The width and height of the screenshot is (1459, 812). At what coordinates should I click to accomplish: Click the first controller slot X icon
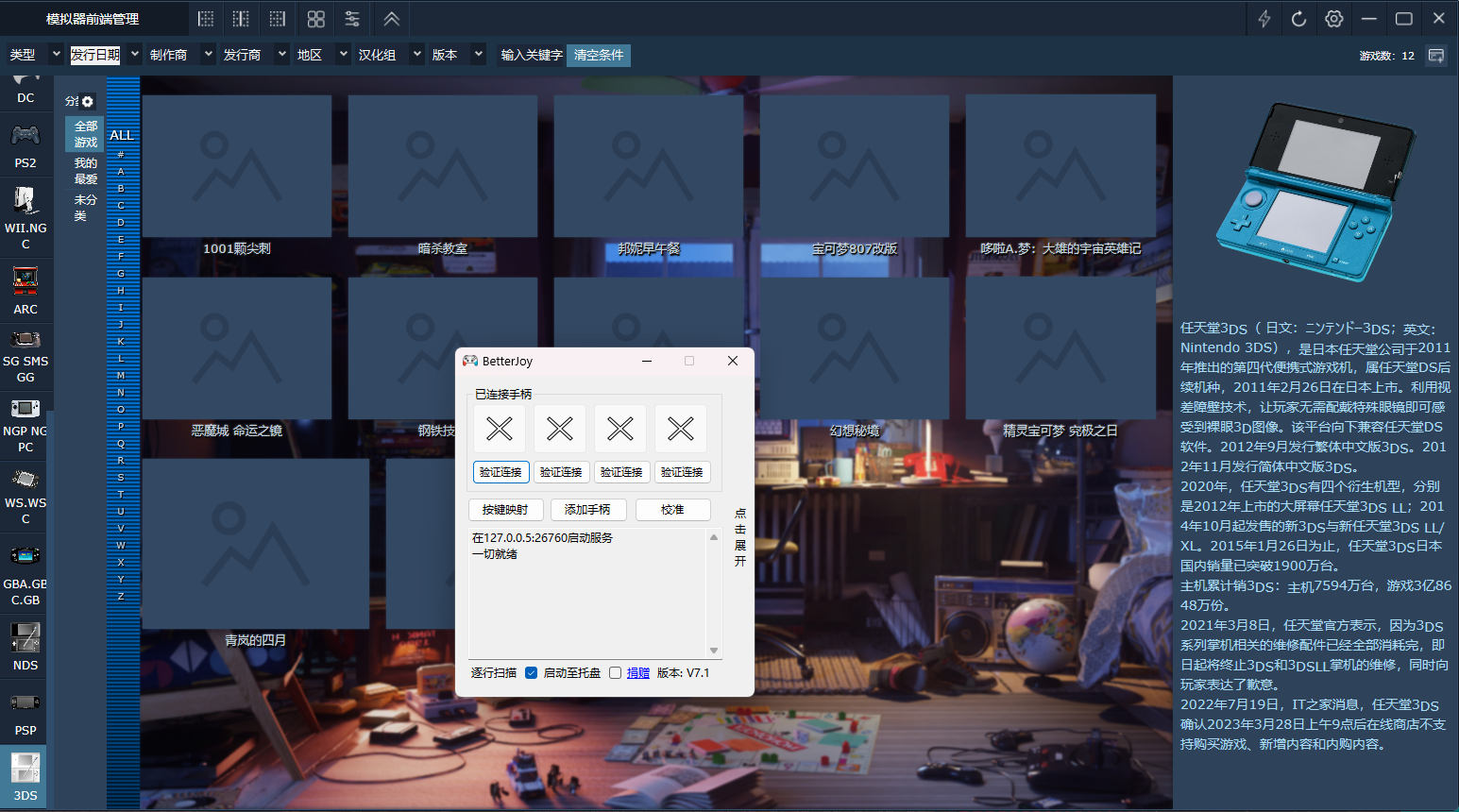pyautogui.click(x=500, y=429)
